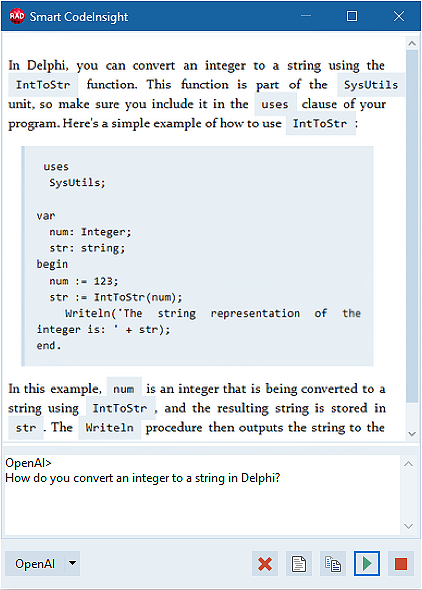Click the 'begin' keyword in code block
422x590 pixels.
pos(52,265)
